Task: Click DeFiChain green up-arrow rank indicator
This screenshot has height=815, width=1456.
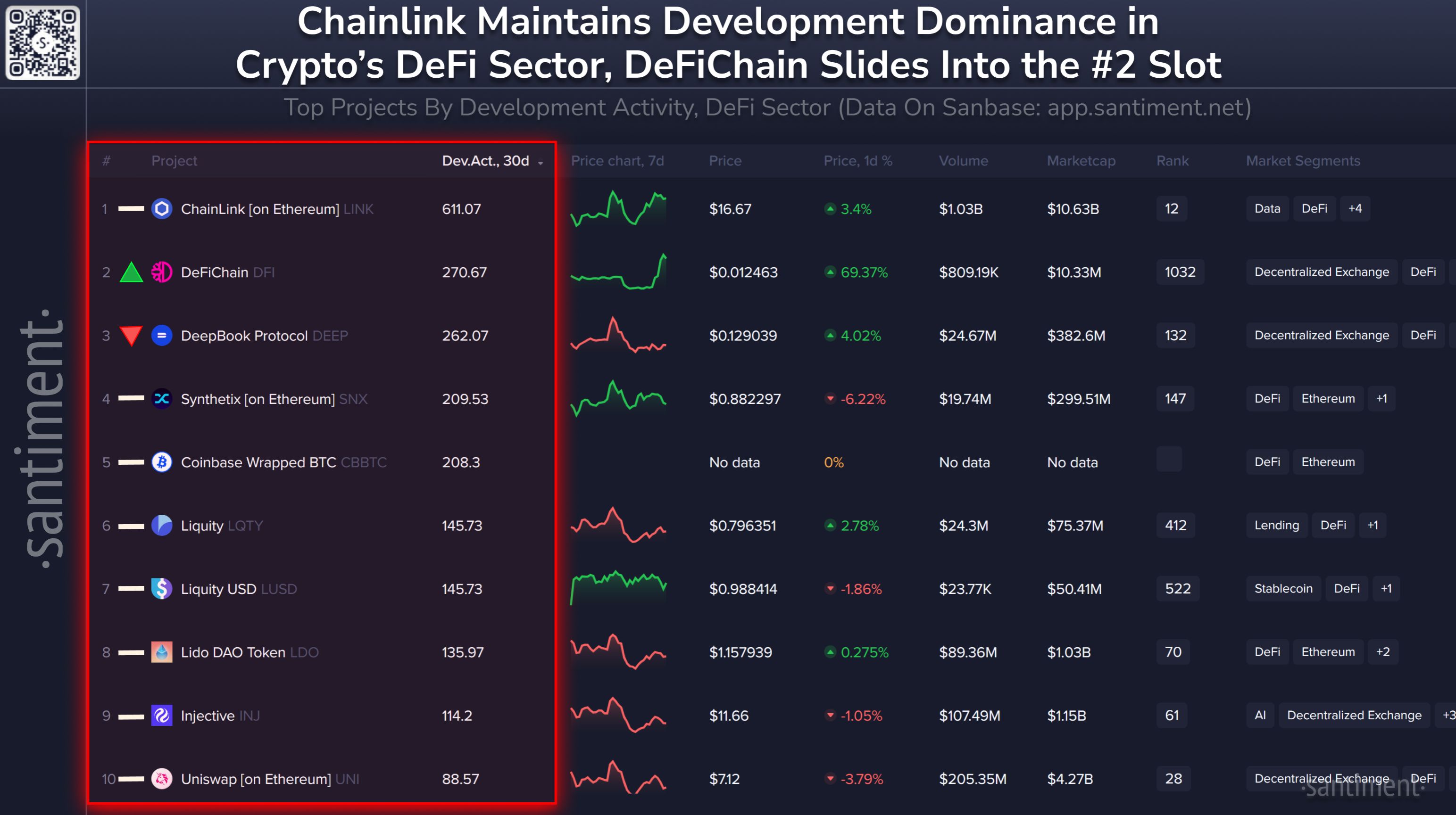Action: click(131, 272)
